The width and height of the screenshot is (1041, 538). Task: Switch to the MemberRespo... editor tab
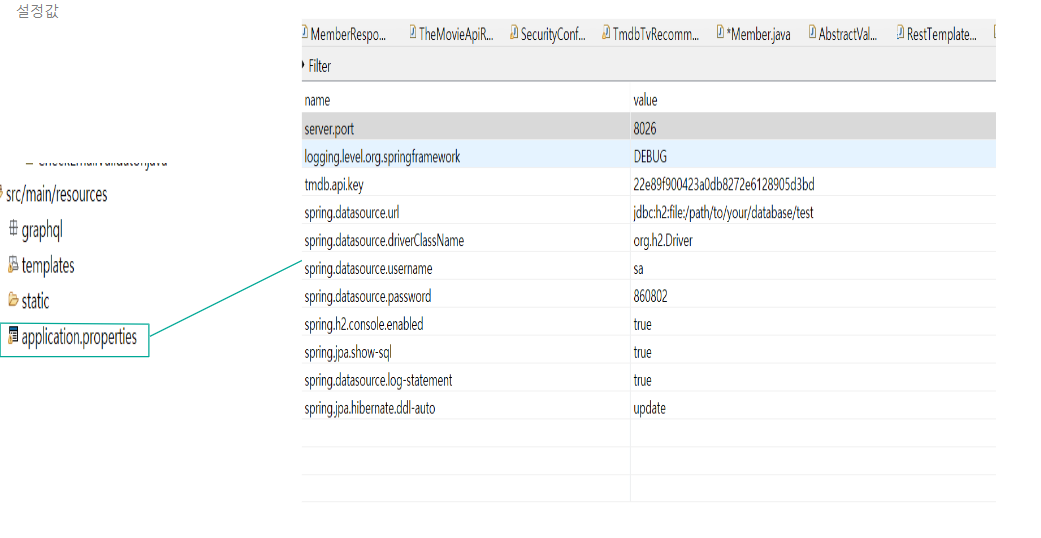344,34
